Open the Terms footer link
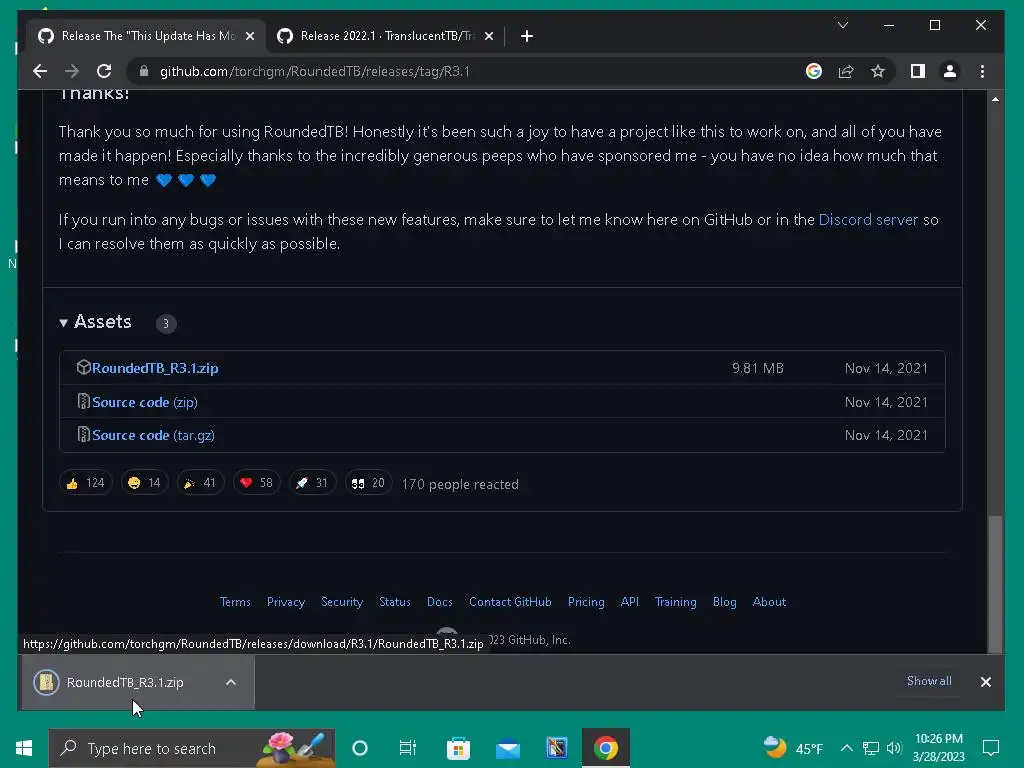 (235, 602)
